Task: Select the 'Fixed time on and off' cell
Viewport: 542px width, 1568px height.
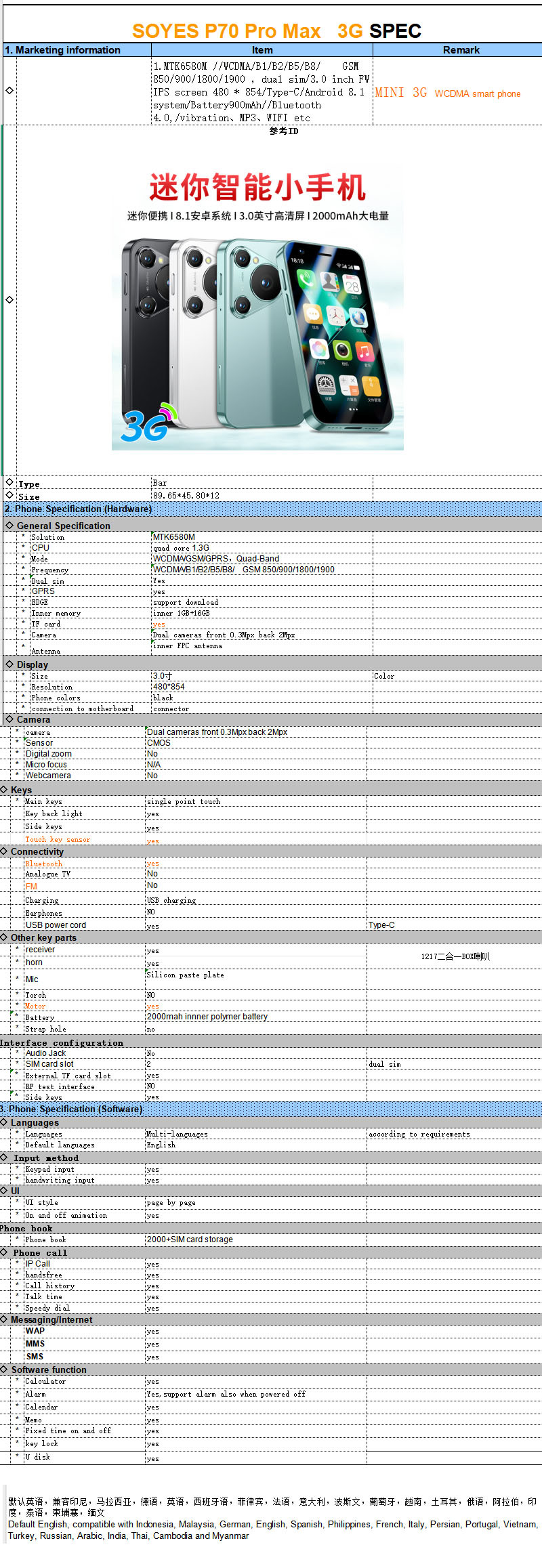Action: (x=85, y=1431)
